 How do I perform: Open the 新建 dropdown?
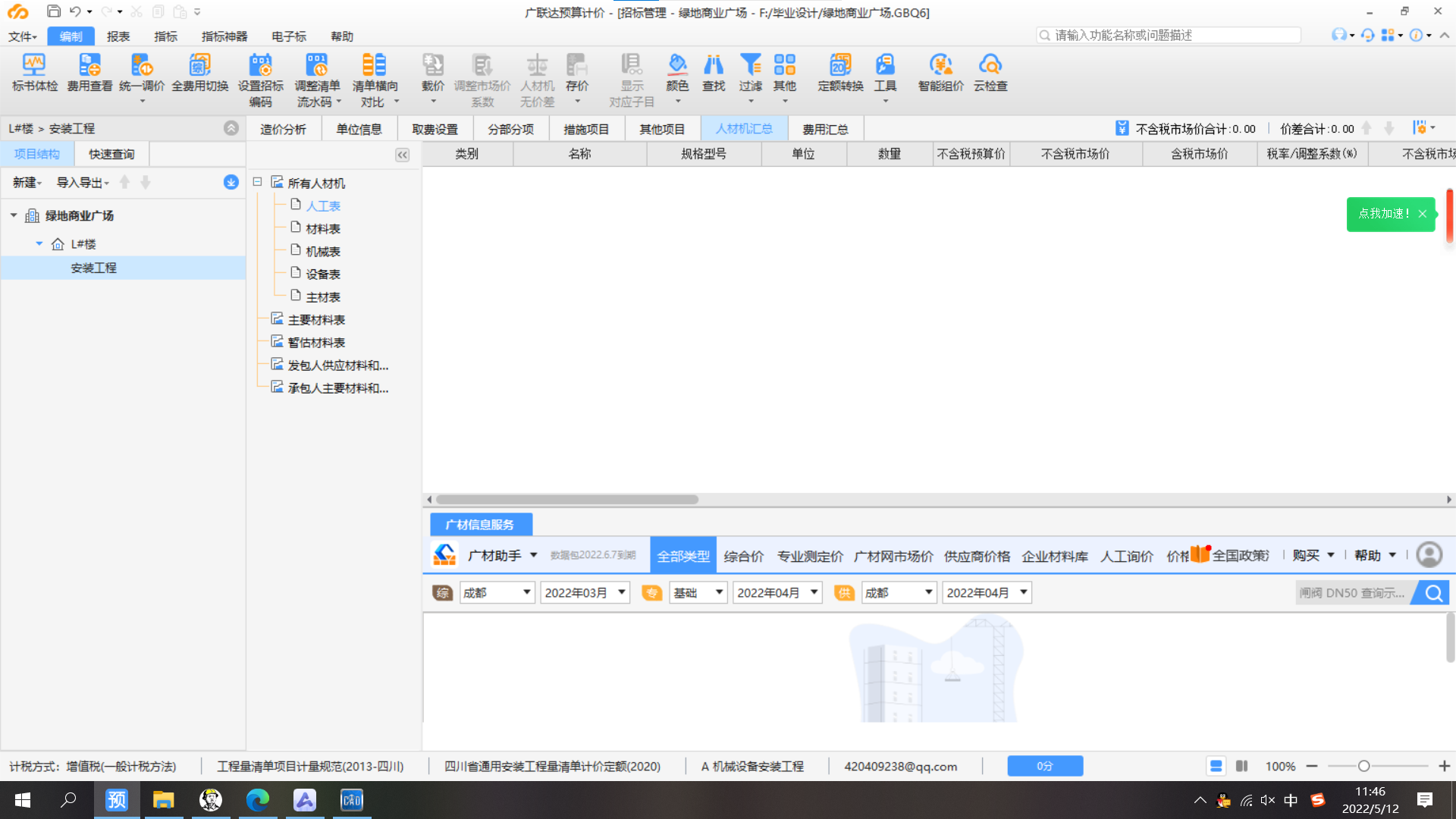coord(27,182)
